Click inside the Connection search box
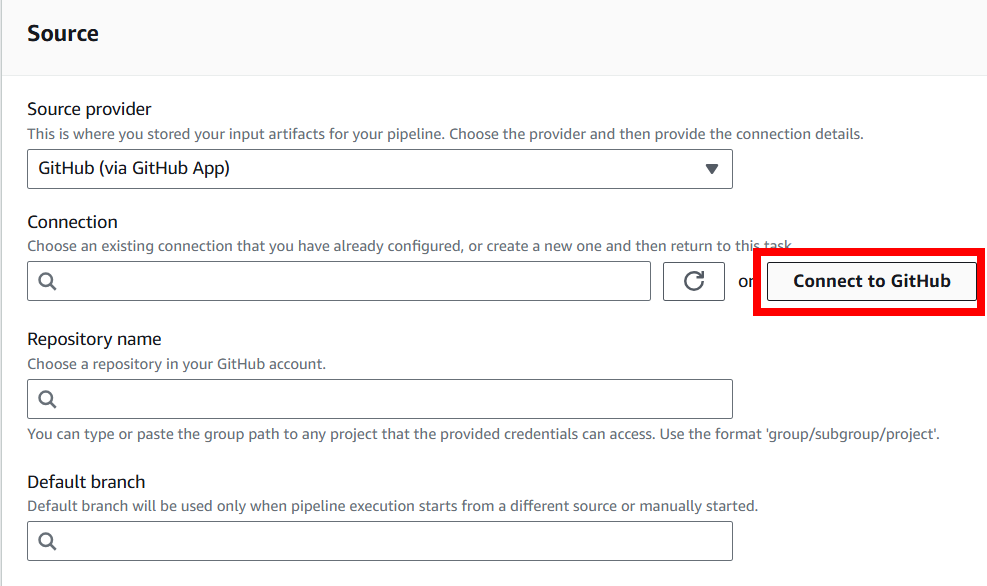This screenshot has height=586, width=987. coord(300,281)
